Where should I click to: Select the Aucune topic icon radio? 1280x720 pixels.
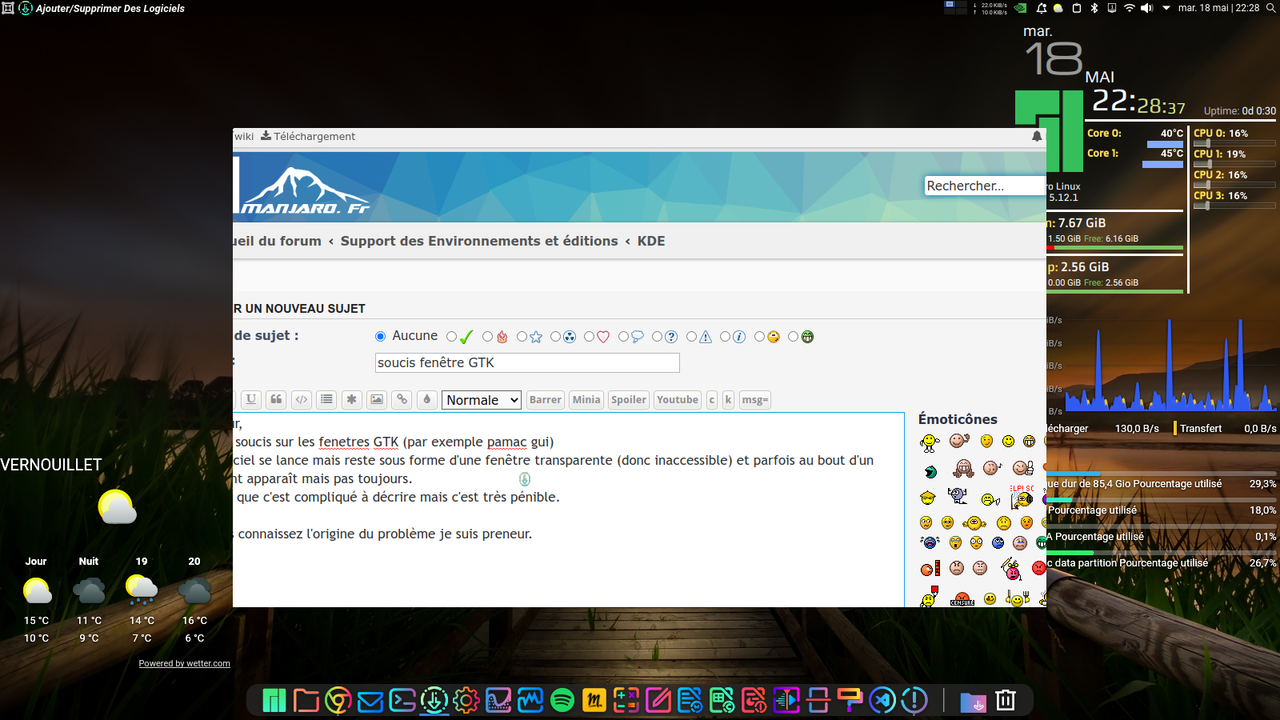point(380,337)
